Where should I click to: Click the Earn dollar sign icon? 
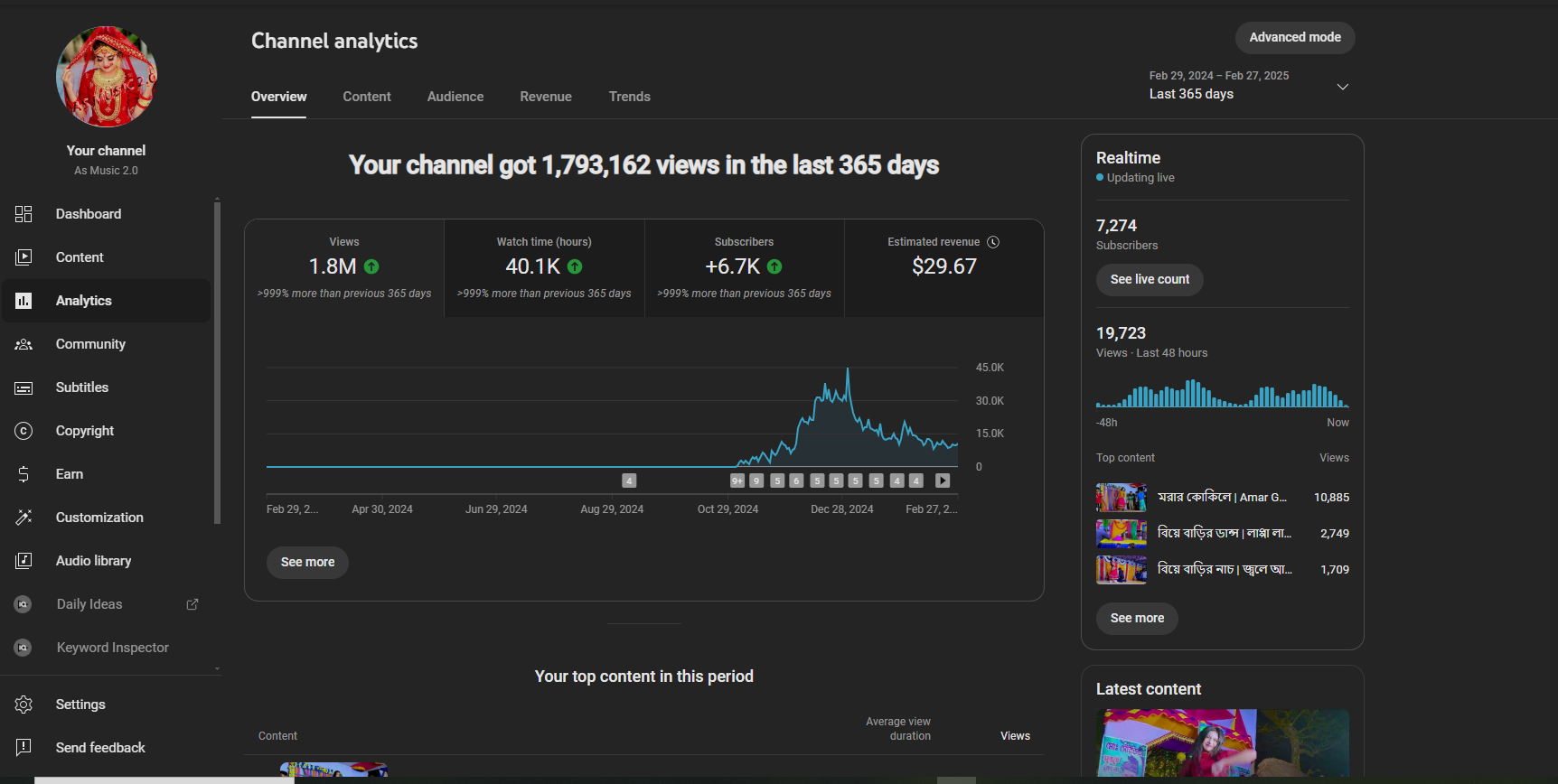tap(23, 474)
